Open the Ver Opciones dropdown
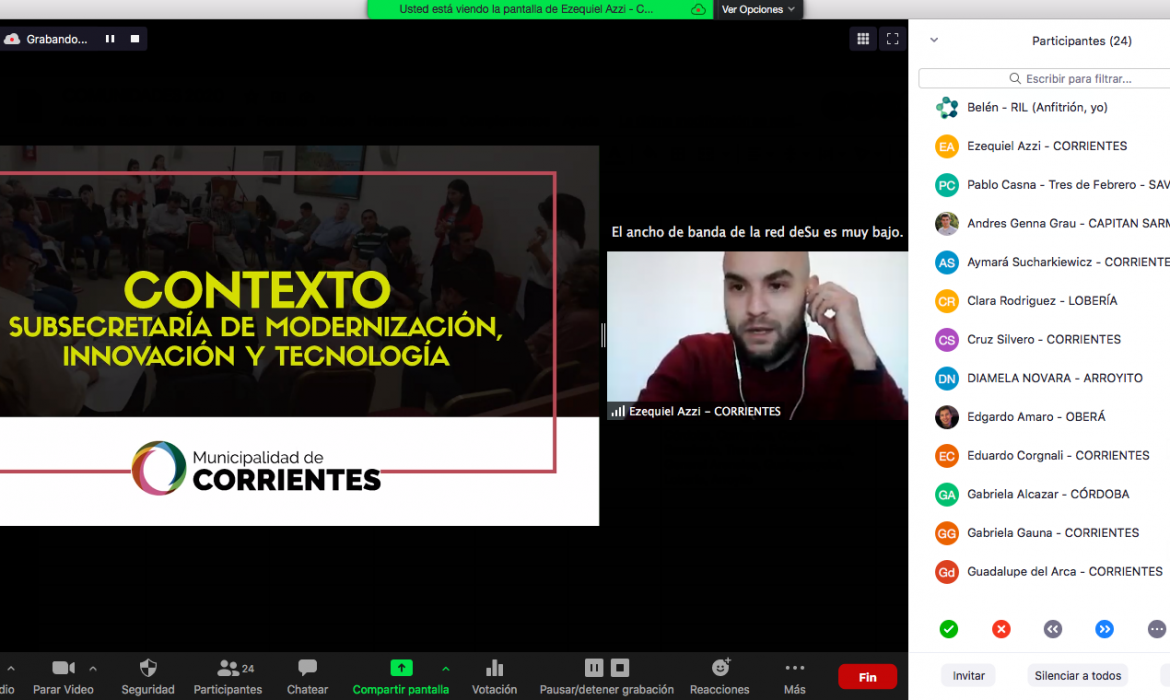The height and width of the screenshot is (700, 1170). click(x=758, y=10)
